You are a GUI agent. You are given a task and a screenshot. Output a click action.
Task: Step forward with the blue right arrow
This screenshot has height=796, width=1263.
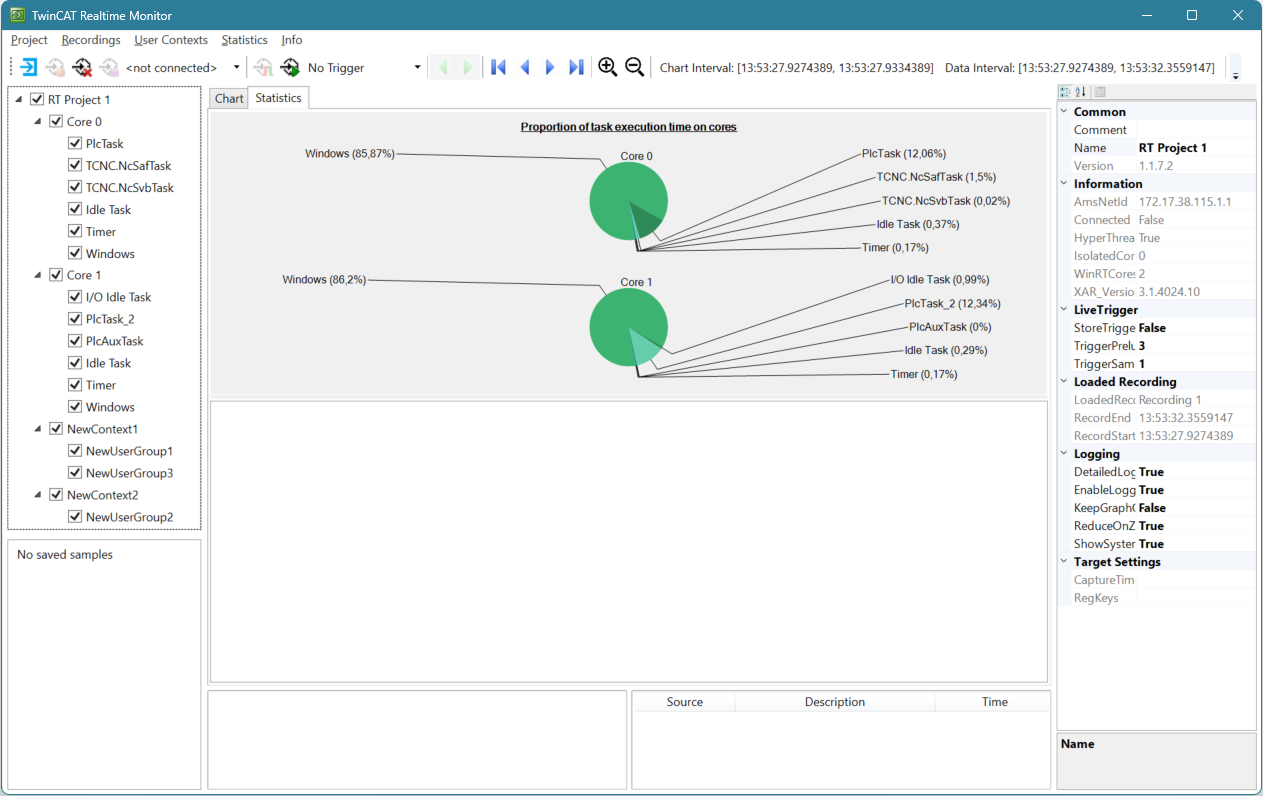tap(550, 67)
